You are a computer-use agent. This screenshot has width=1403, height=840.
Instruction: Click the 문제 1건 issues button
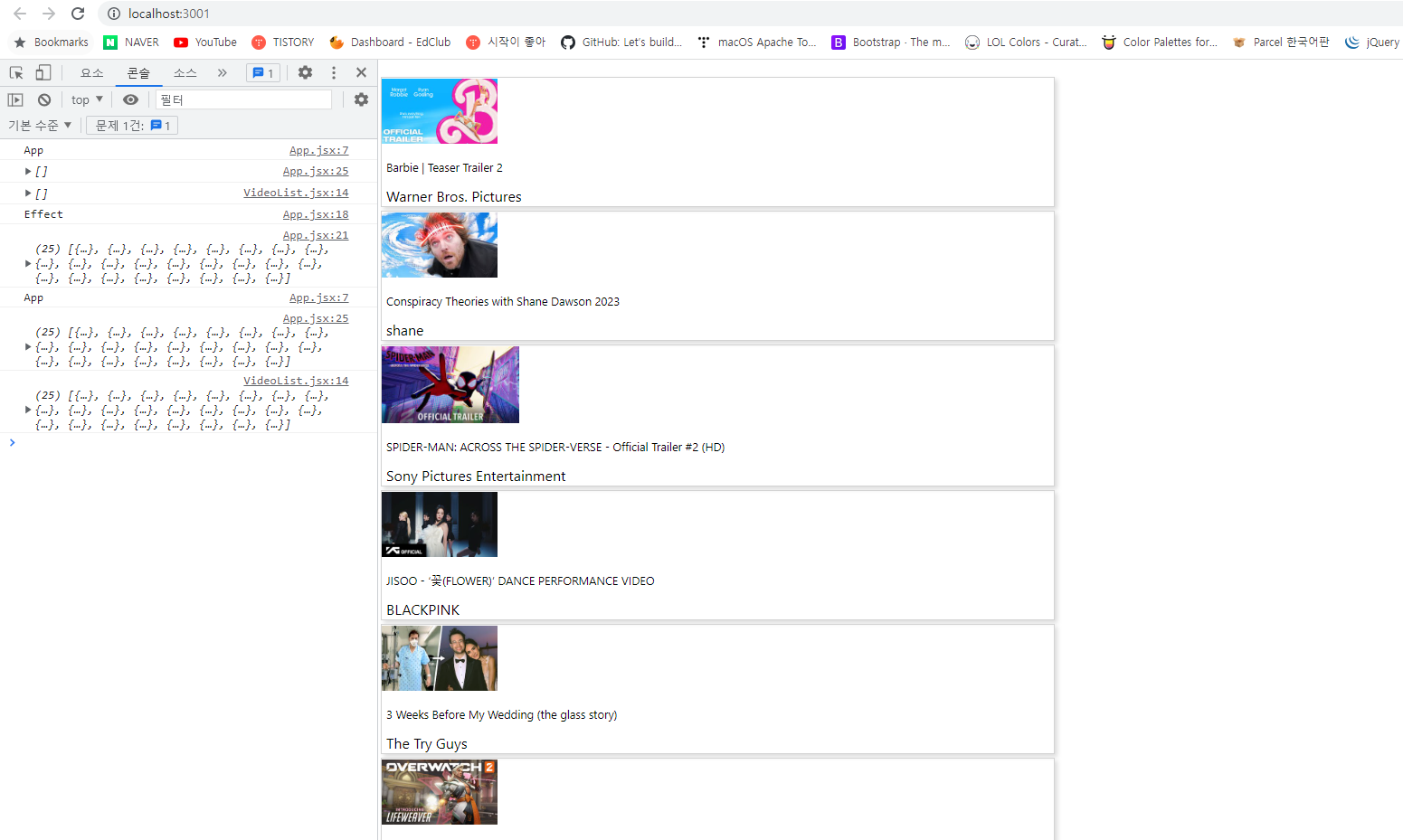132,125
